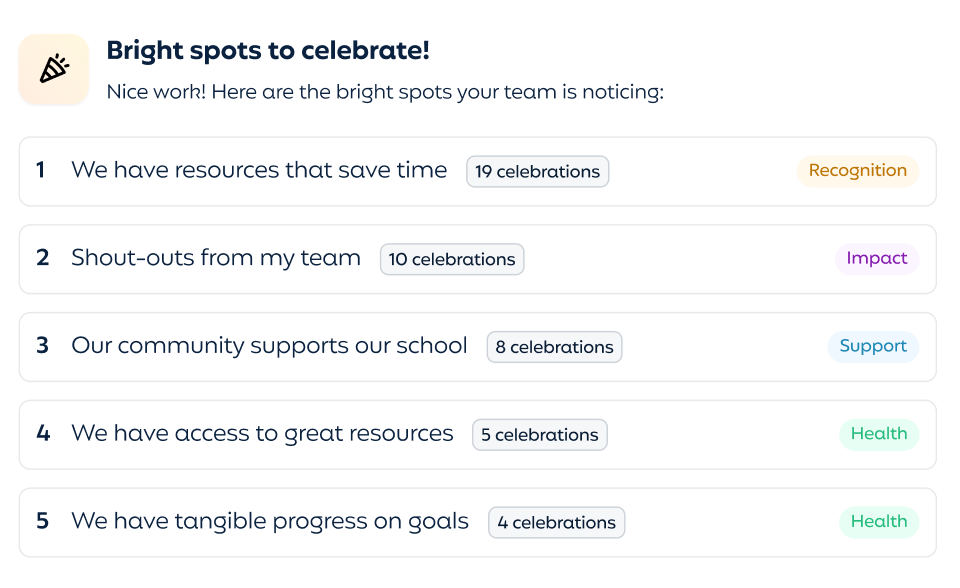The width and height of the screenshot is (960, 588).
Task: Click the '4 celebrations' badge
Action: [556, 523]
